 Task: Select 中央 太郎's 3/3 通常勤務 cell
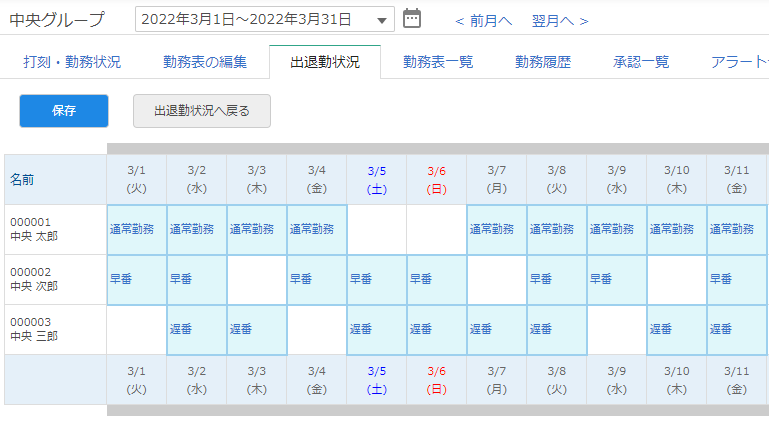[256, 229]
